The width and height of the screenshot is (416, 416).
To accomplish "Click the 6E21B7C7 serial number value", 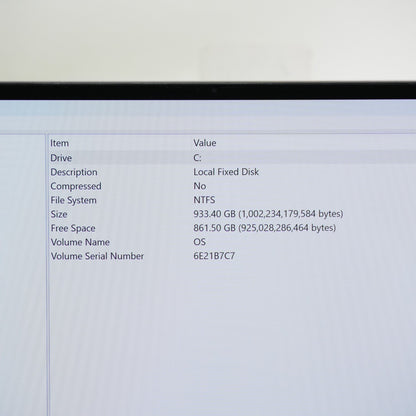I will pos(214,256).
